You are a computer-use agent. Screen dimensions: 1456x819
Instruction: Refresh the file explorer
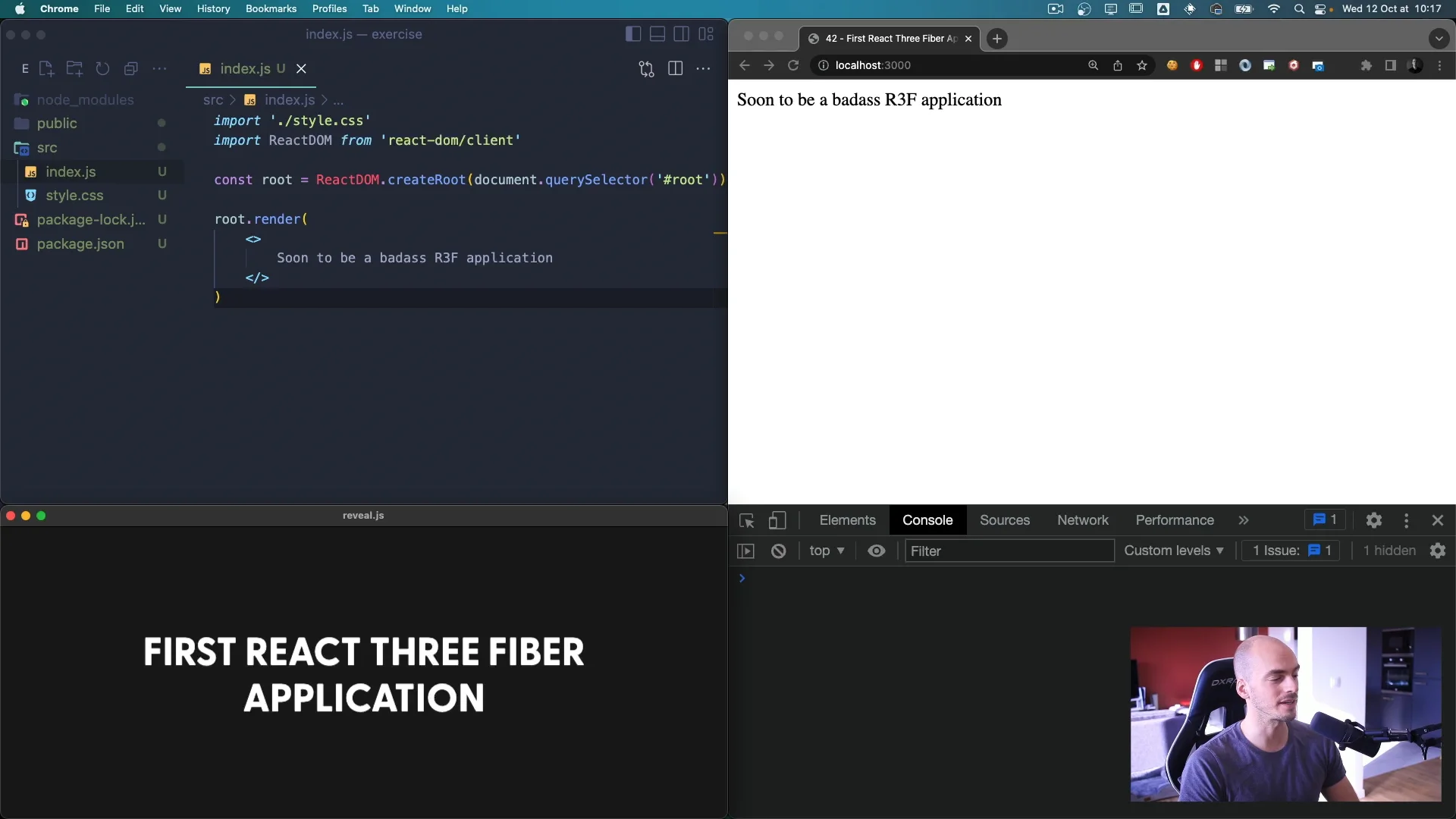point(102,68)
